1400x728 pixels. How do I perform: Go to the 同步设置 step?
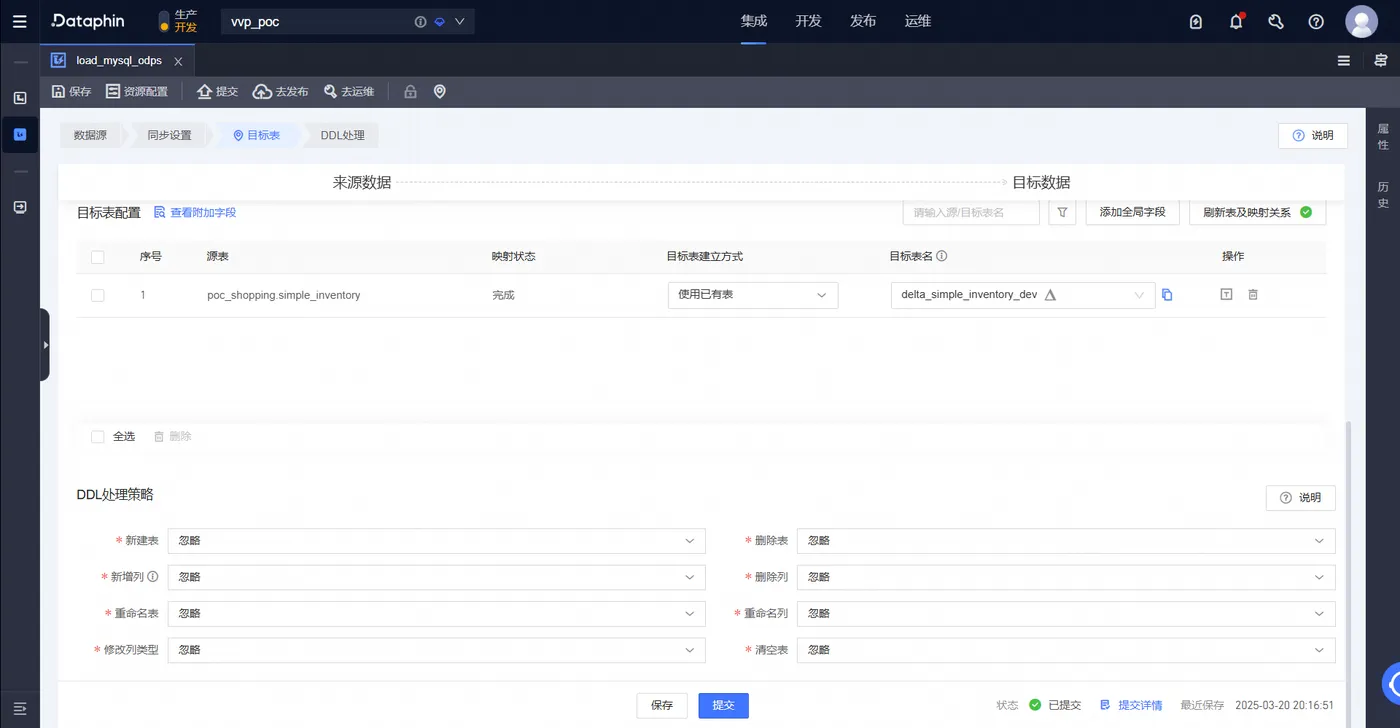pos(169,135)
